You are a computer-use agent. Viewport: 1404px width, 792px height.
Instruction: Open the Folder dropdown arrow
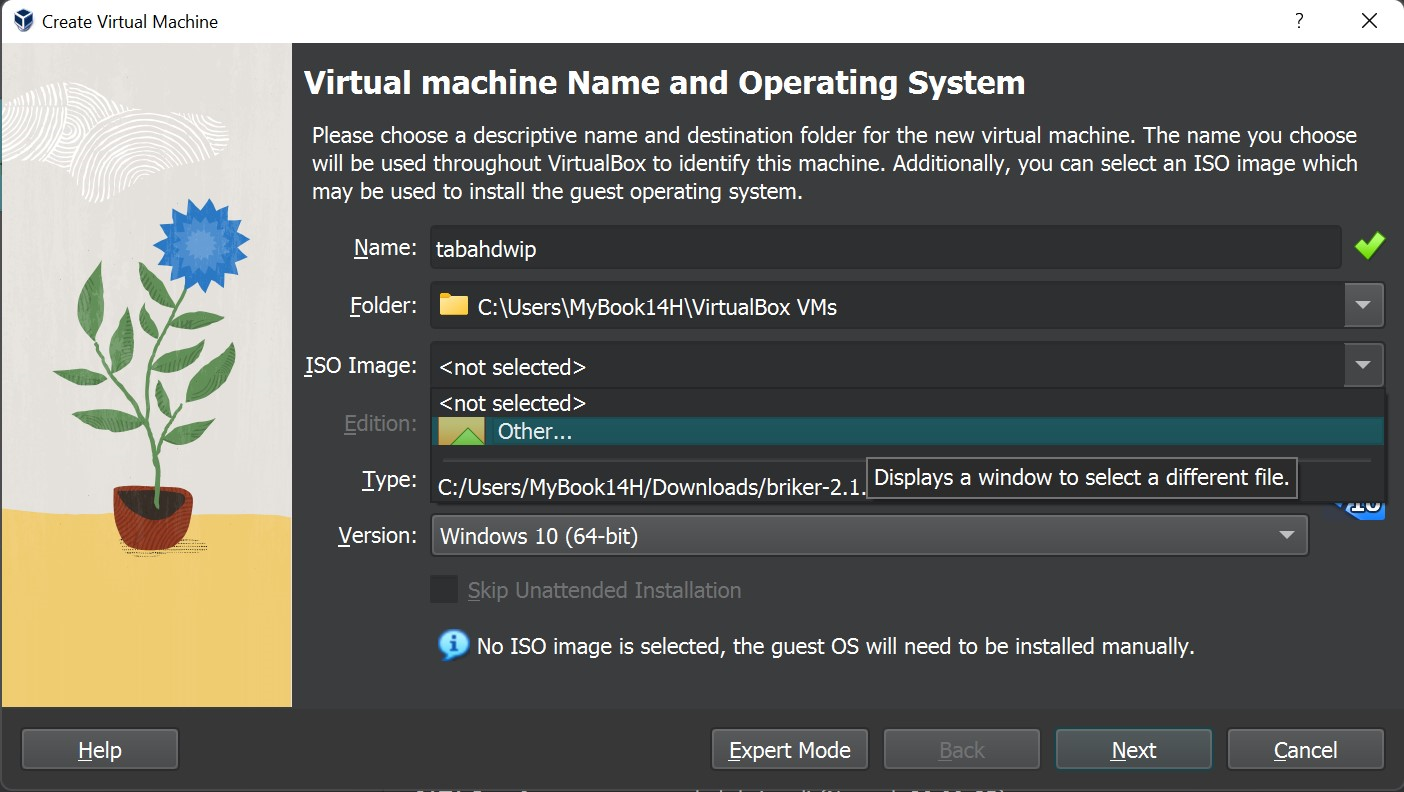[1364, 305]
